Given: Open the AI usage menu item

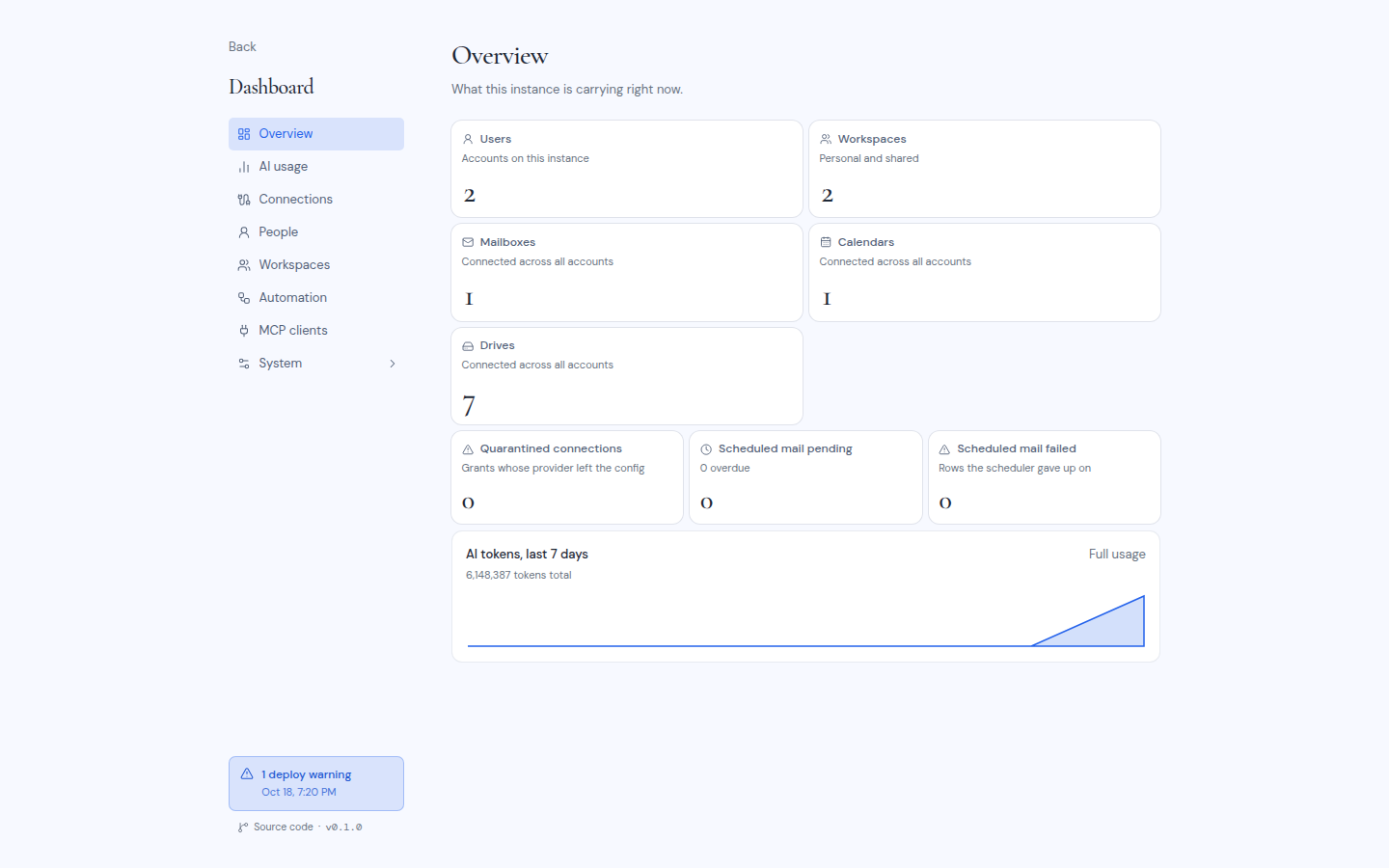Looking at the screenshot, I should 316,167.
